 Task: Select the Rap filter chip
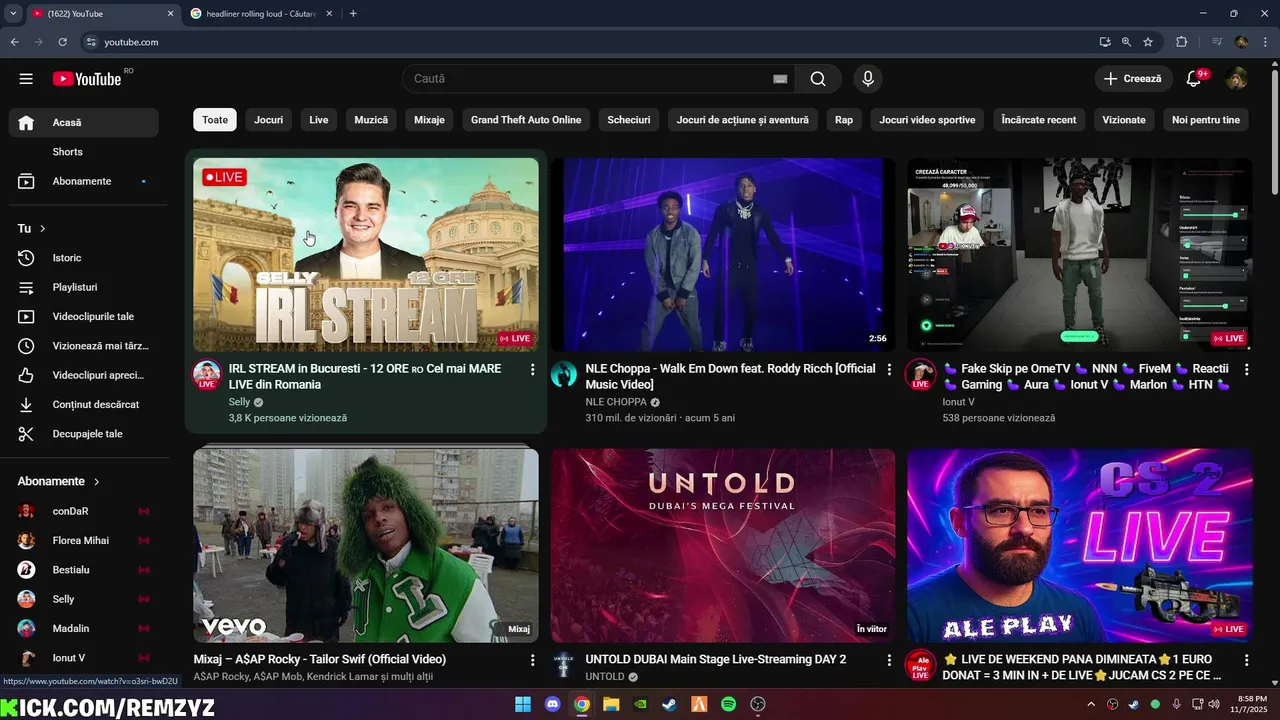844,120
